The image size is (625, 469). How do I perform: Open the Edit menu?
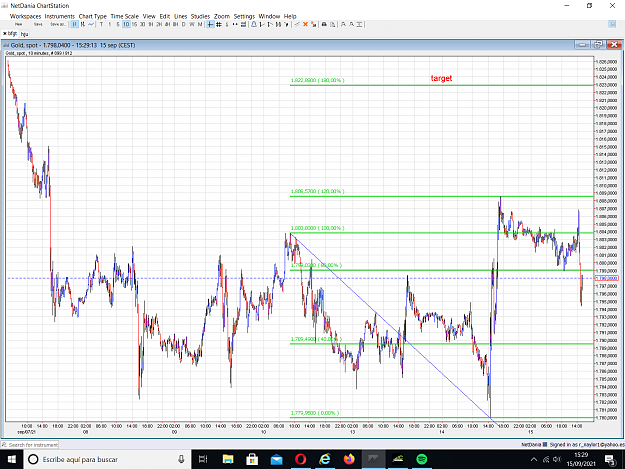[165, 16]
